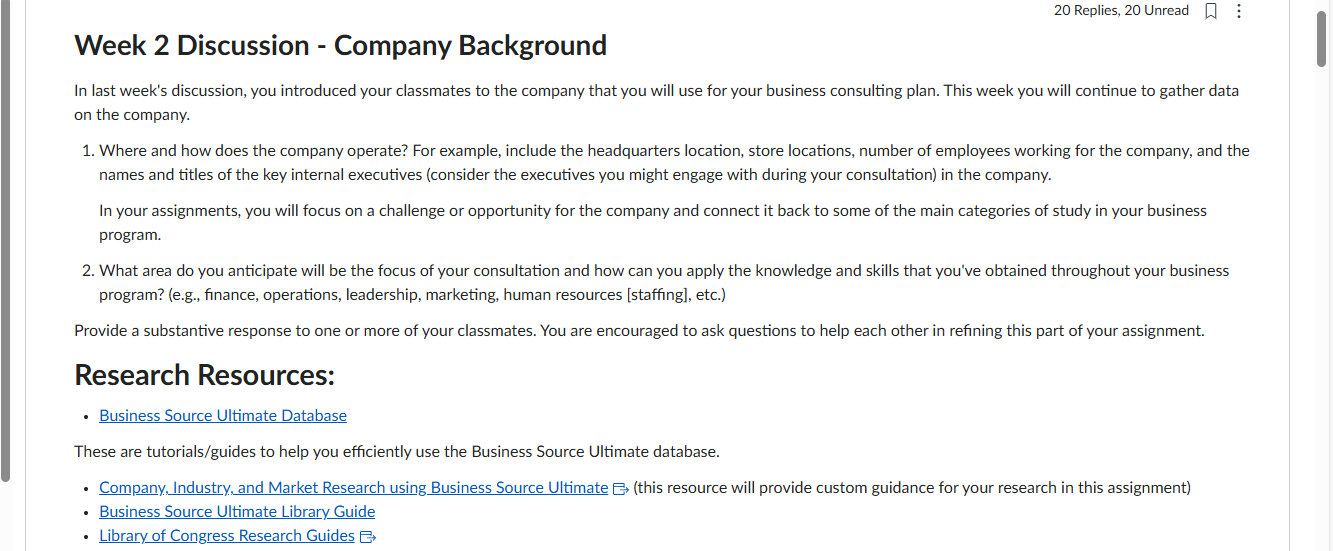This screenshot has height=551, width=1333.
Task: Open the three-dot more options menu
Action: pos(1239,11)
